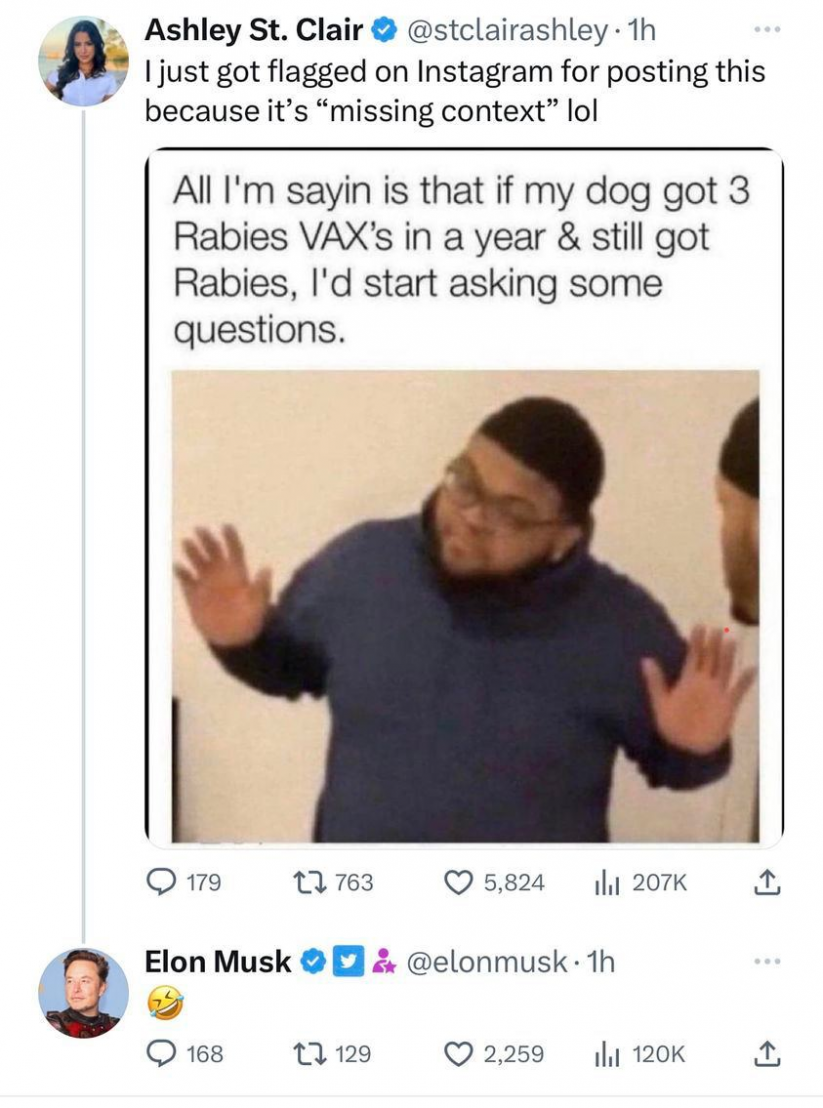Like Ashley St. Clair's tweet
Viewport: 823px width, 1108px height.
(459, 882)
